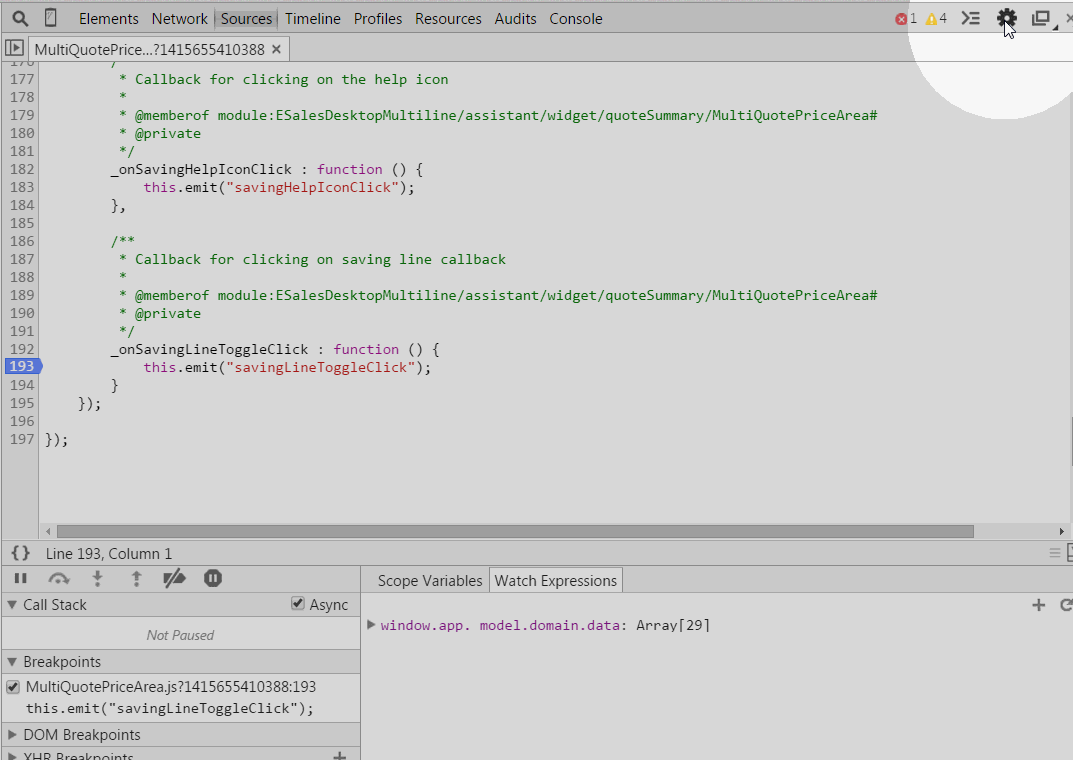Switch to Scope Variables tab
Image resolution: width=1073 pixels, height=760 pixels.
coord(430,581)
